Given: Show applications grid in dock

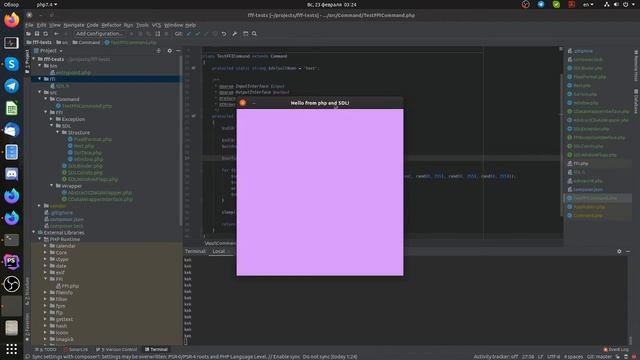Looking at the screenshot, I should click(11, 349).
